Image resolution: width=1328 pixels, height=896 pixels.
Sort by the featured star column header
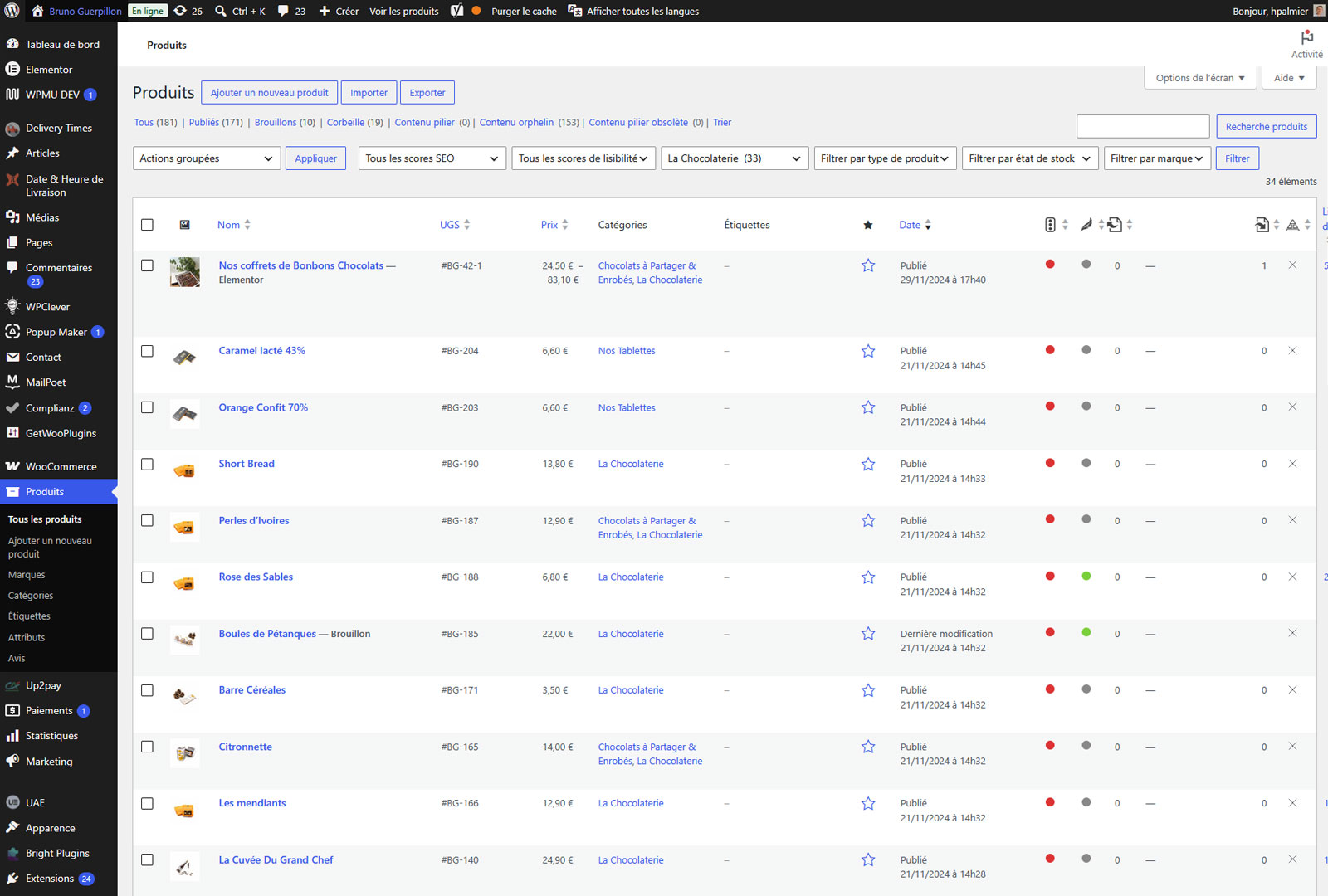pos(868,225)
